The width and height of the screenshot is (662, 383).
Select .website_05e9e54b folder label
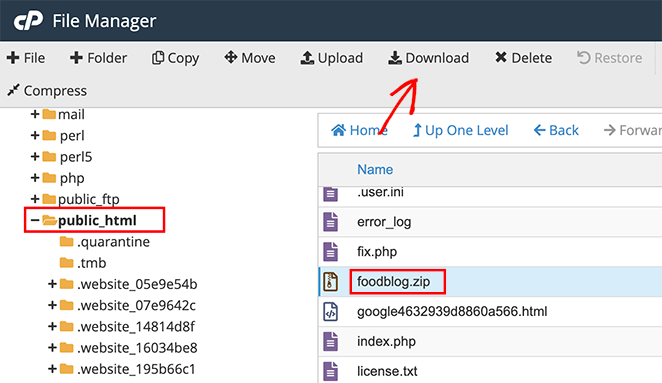click(x=137, y=284)
